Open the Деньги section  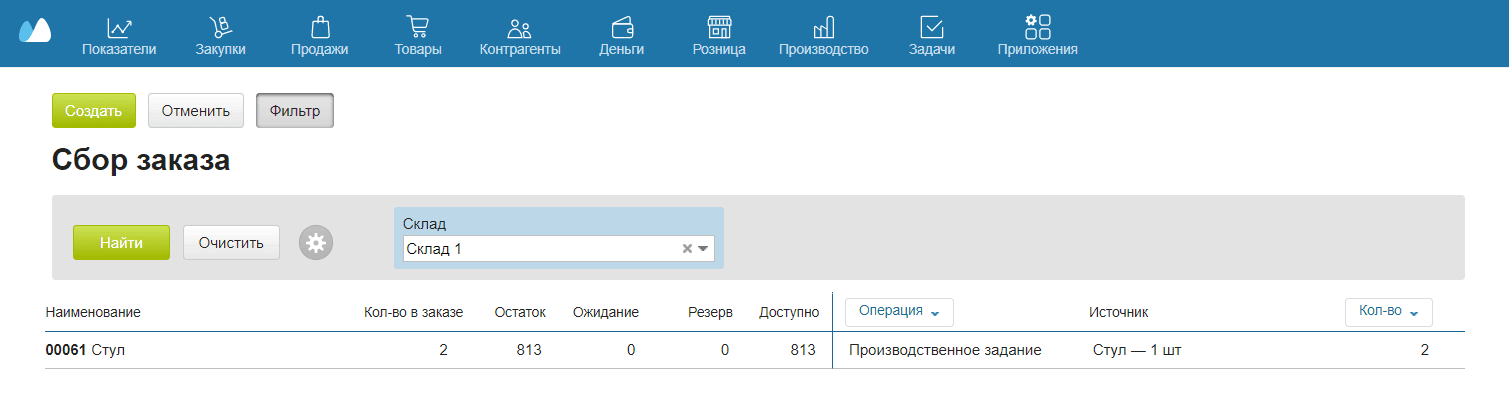pyautogui.click(x=621, y=36)
